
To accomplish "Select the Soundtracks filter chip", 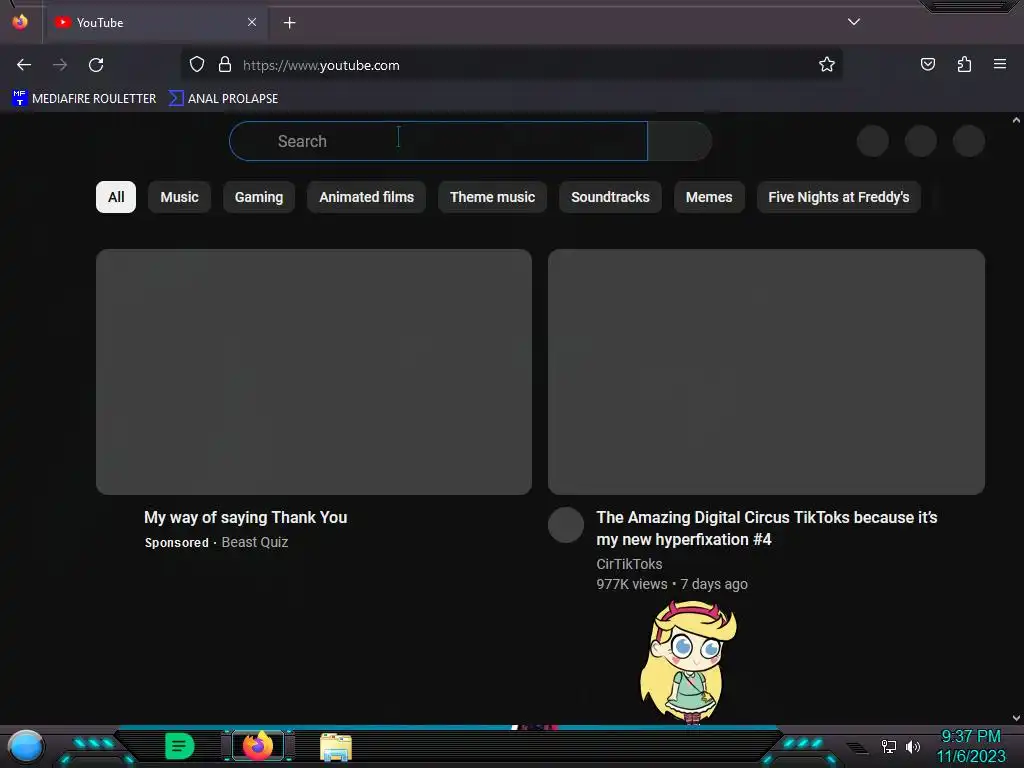I will pyautogui.click(x=610, y=197).
